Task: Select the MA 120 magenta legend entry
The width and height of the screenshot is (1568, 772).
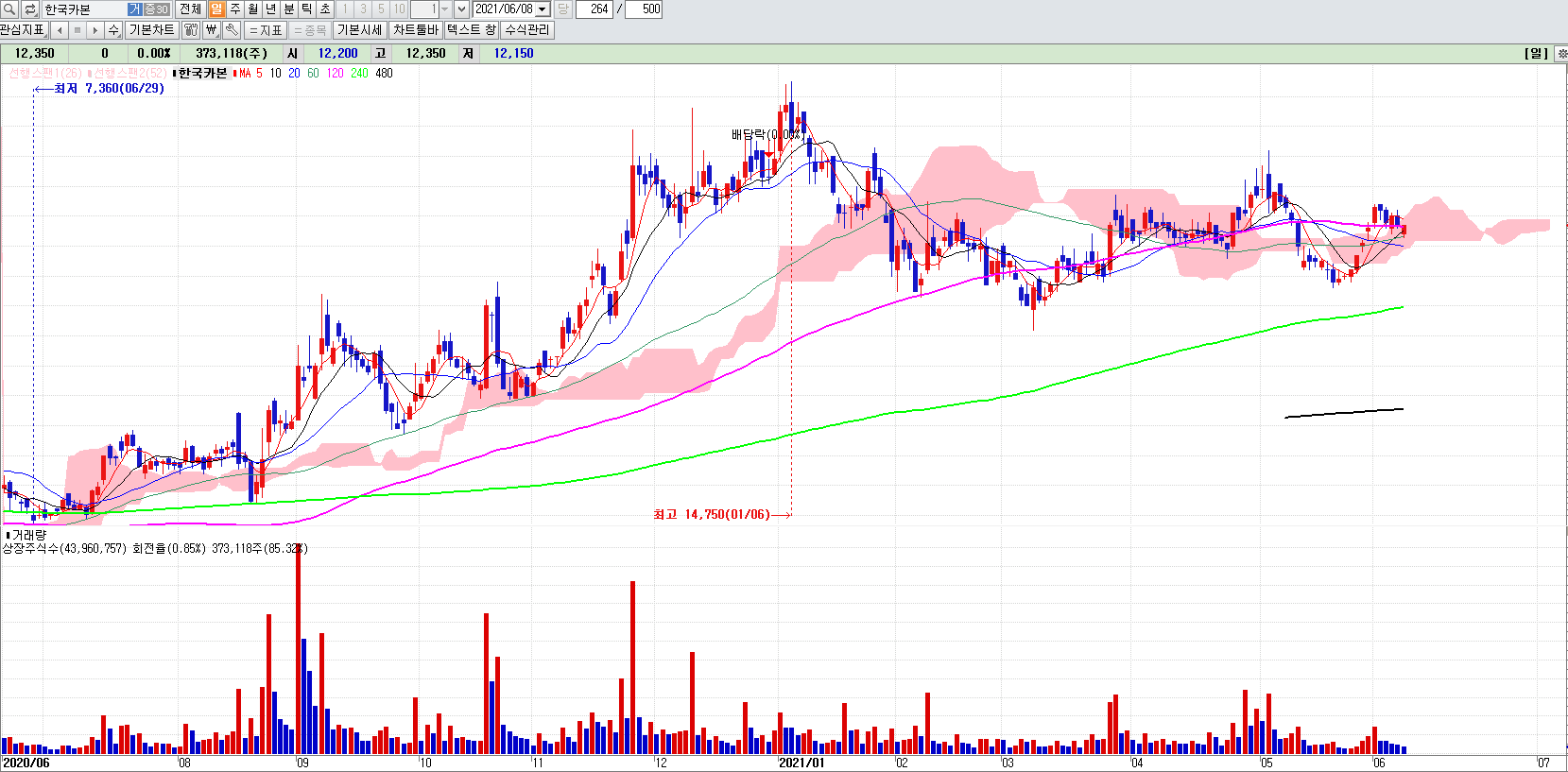Action: (335, 73)
